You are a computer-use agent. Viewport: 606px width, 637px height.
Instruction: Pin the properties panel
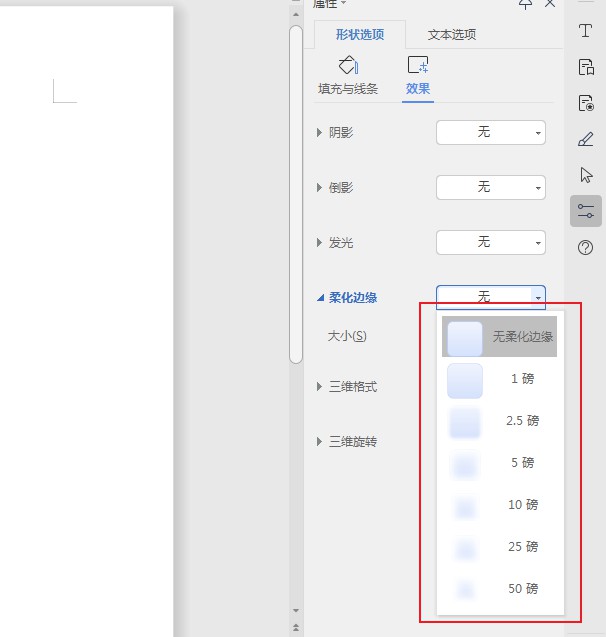tap(525, 4)
